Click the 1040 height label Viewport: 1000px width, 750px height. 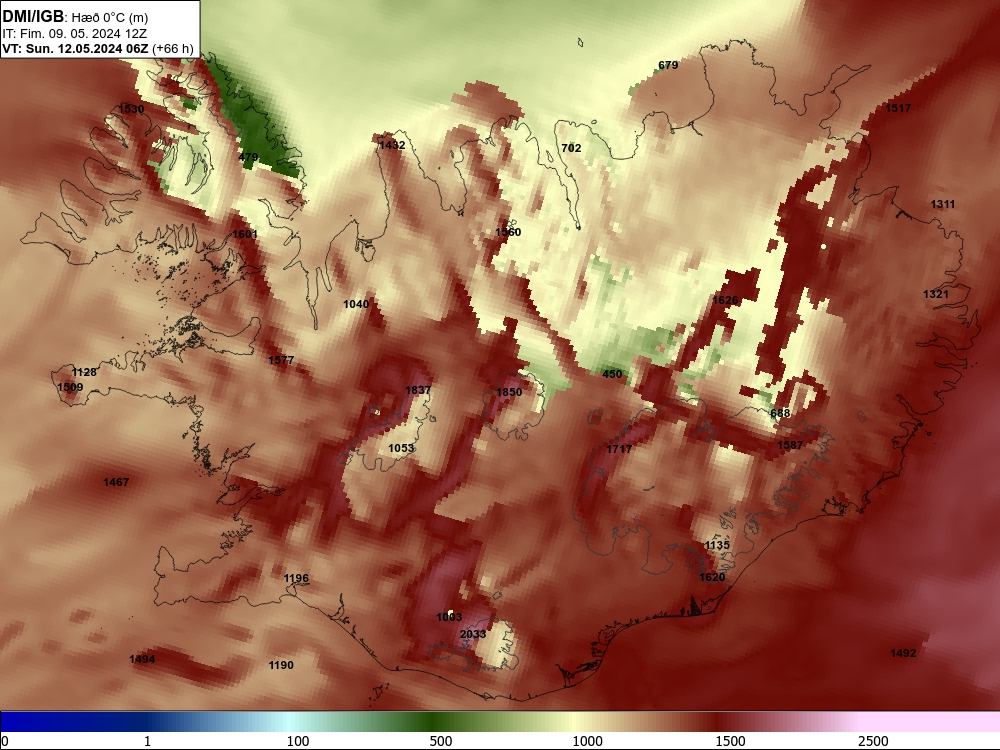[x=356, y=304]
